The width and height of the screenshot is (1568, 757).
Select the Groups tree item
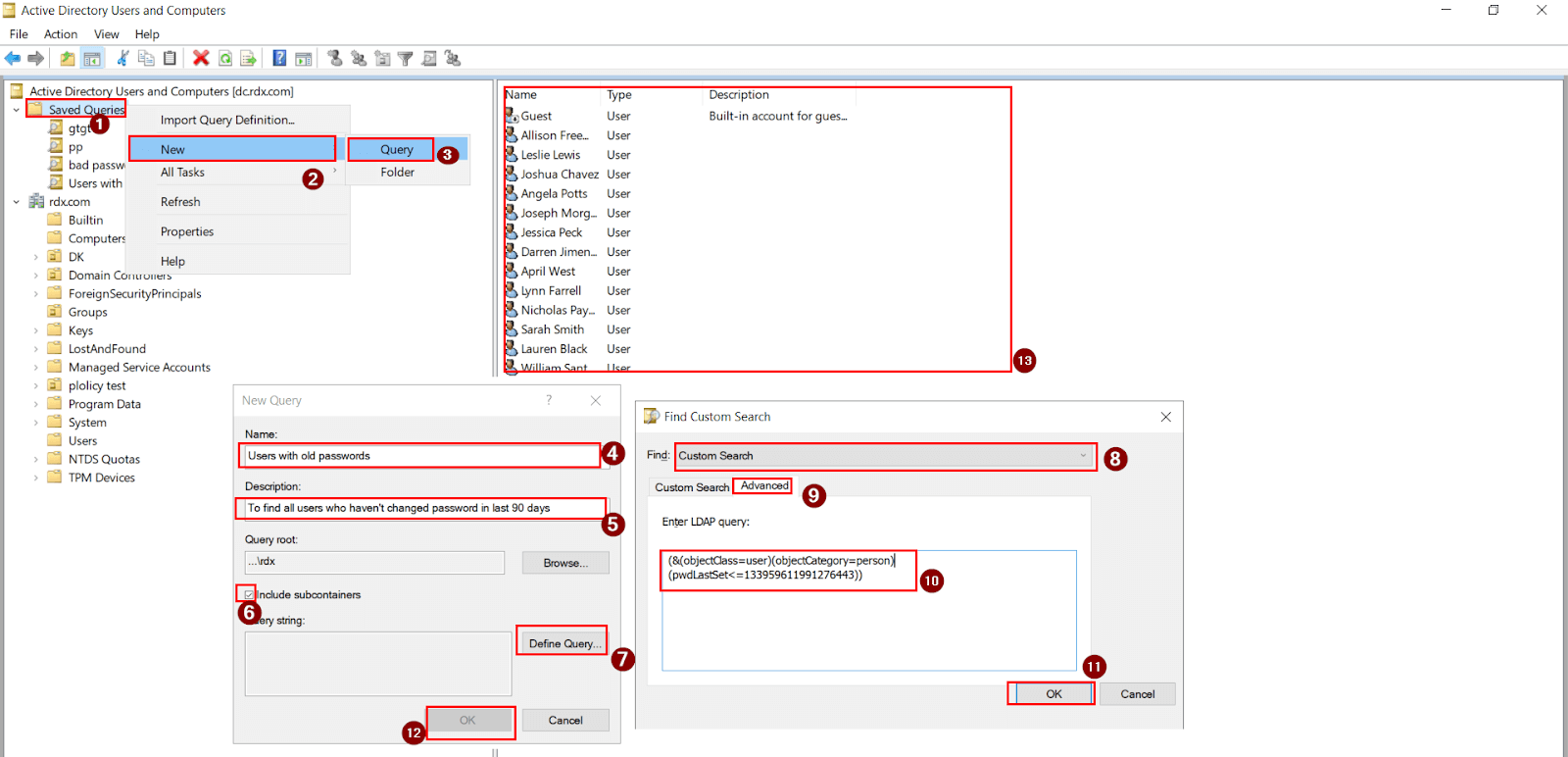point(87,312)
